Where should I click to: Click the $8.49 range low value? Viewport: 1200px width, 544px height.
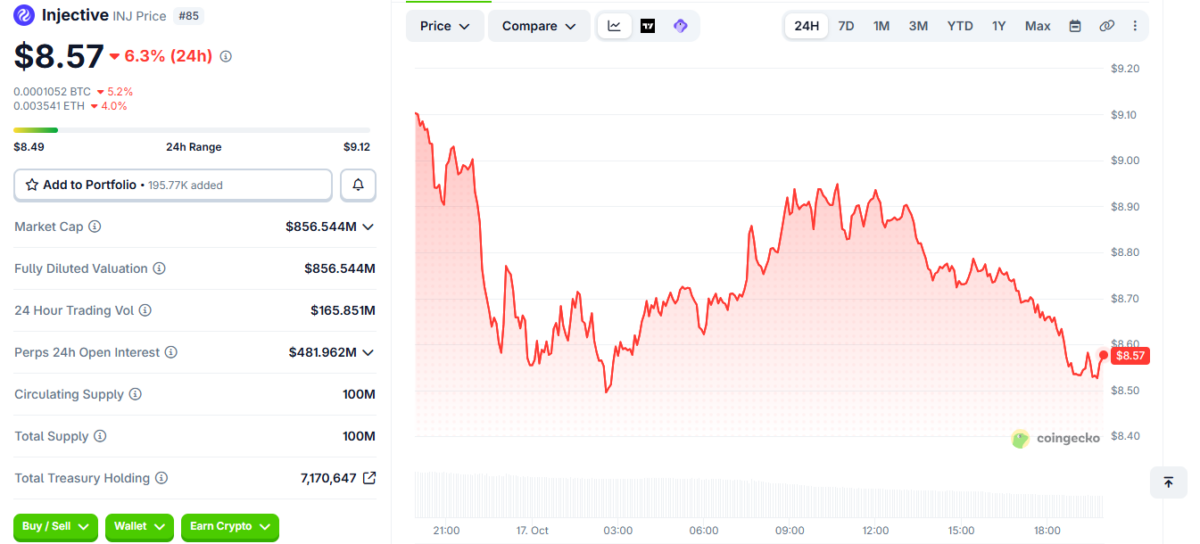tap(28, 147)
